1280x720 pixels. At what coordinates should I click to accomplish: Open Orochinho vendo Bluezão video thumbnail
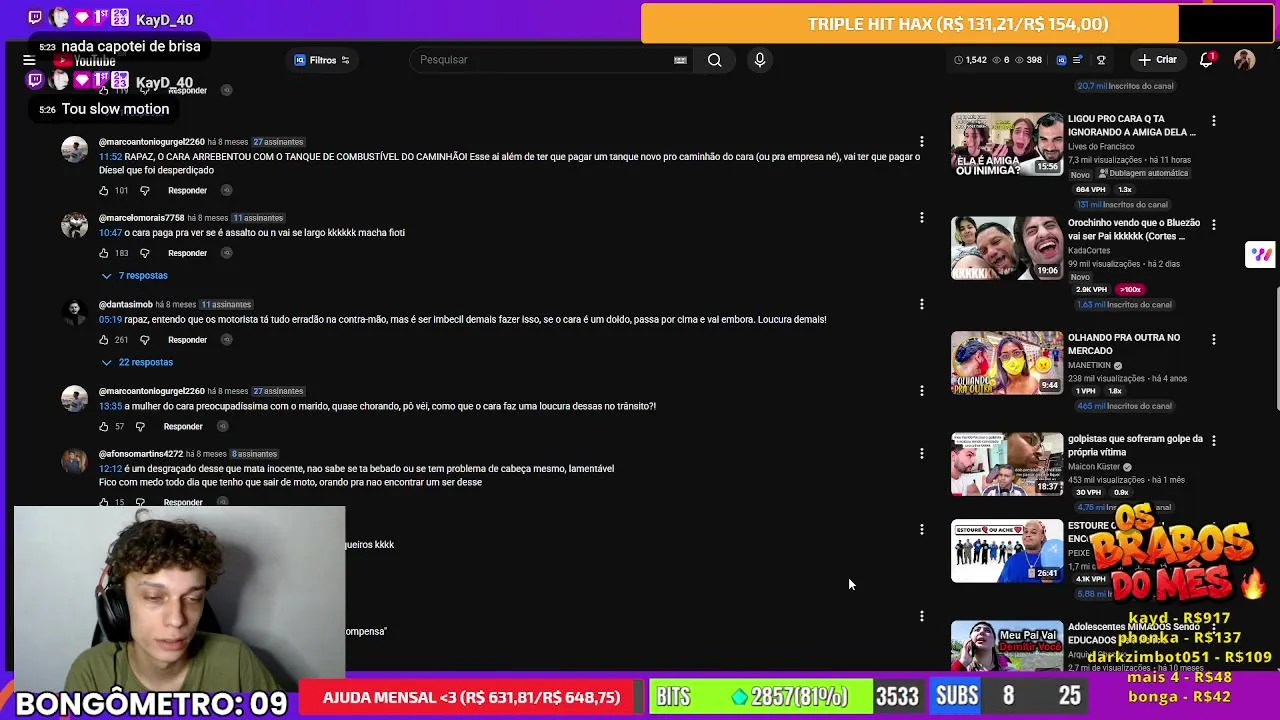[x=1007, y=249]
